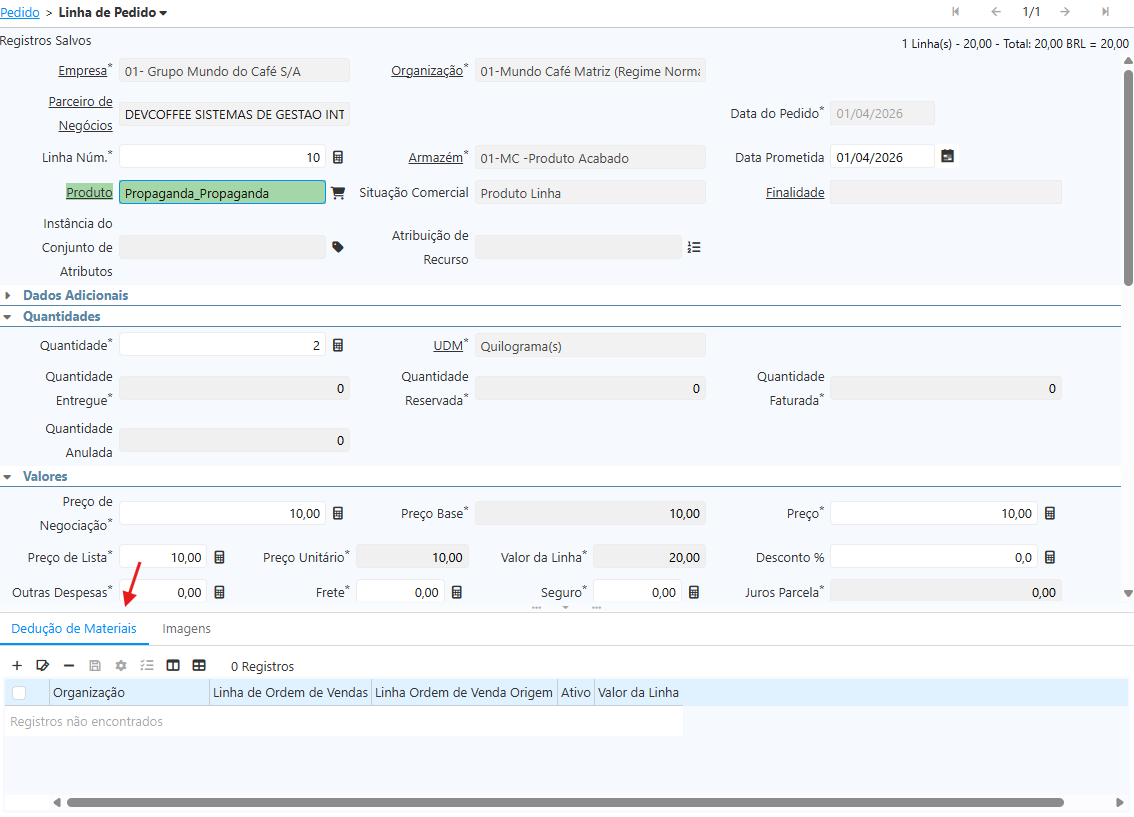Tick the select-all checkbox in grid header
This screenshot has width=1134, height=817.
click(x=19, y=692)
